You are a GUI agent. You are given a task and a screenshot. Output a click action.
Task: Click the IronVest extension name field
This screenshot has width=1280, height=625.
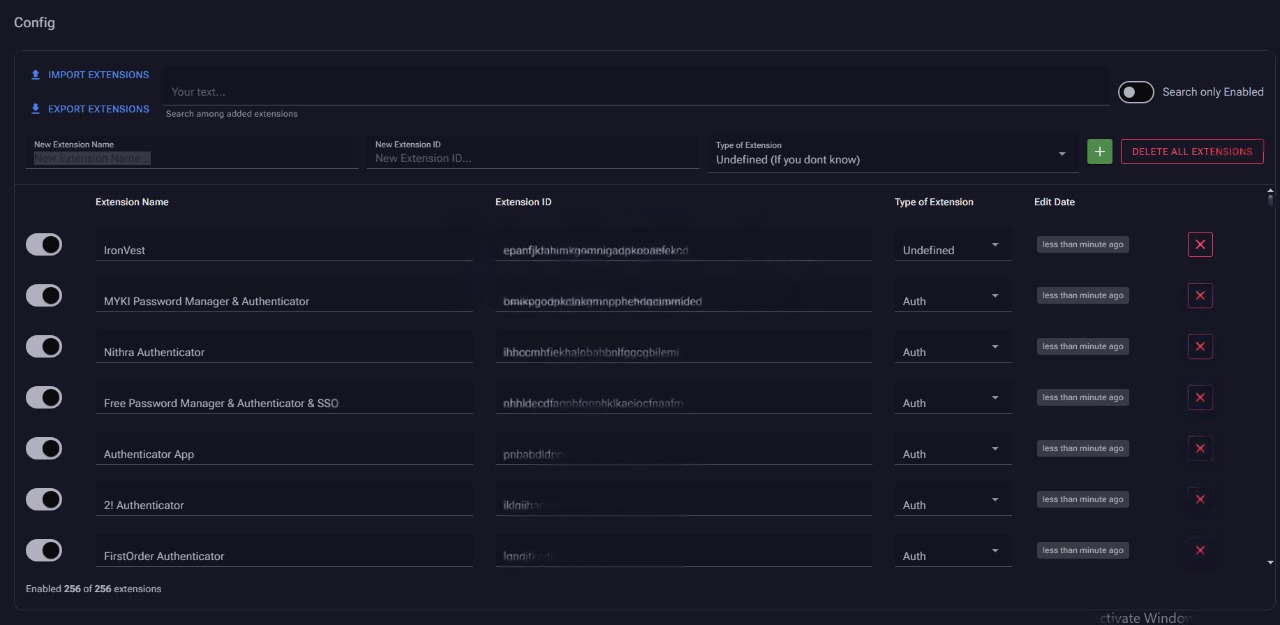coord(284,245)
